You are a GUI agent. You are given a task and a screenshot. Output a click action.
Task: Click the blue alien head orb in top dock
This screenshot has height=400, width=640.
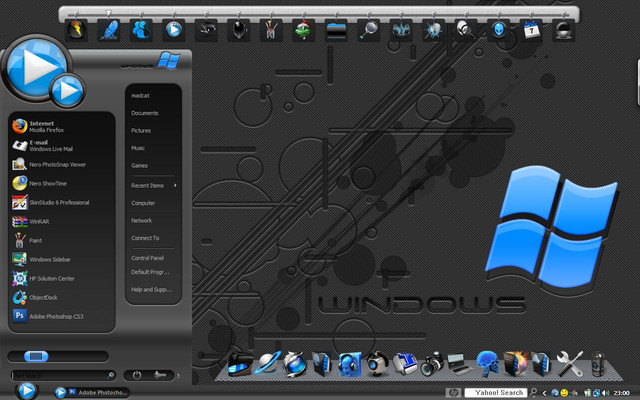point(498,30)
